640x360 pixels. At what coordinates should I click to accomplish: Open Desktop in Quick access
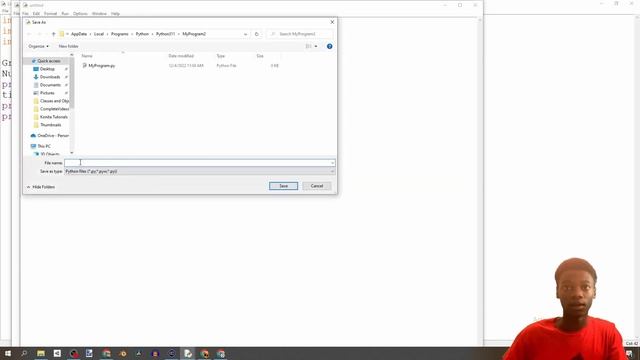coord(47,69)
